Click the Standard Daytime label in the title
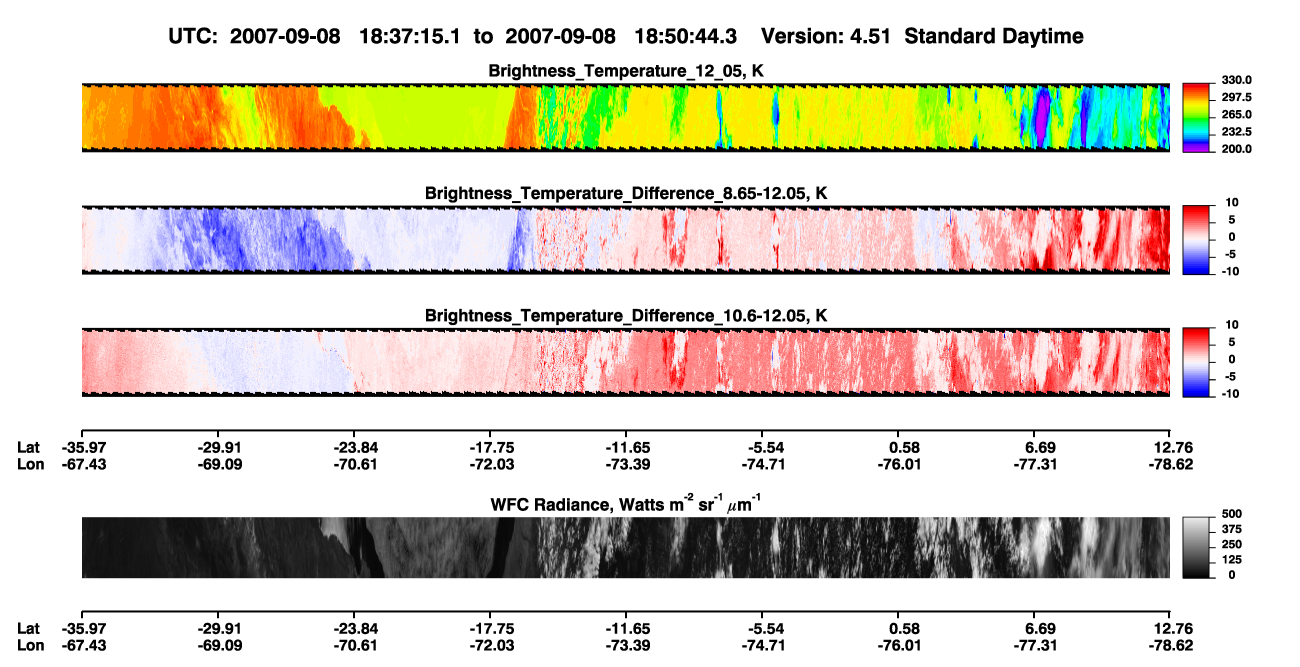The image size is (1300, 667). [x=993, y=36]
